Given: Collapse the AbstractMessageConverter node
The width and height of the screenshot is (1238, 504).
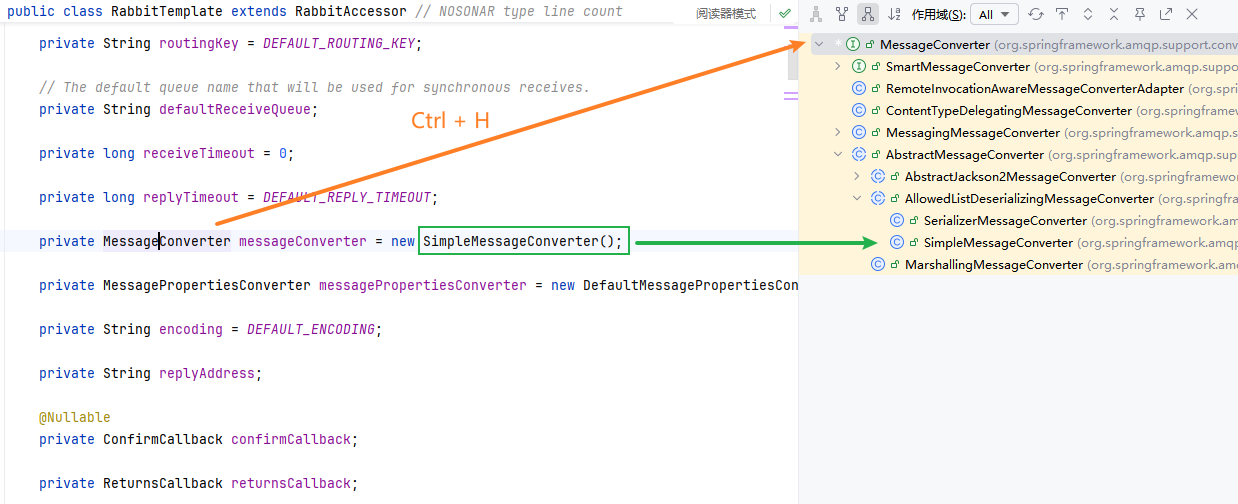Looking at the screenshot, I should point(838,154).
